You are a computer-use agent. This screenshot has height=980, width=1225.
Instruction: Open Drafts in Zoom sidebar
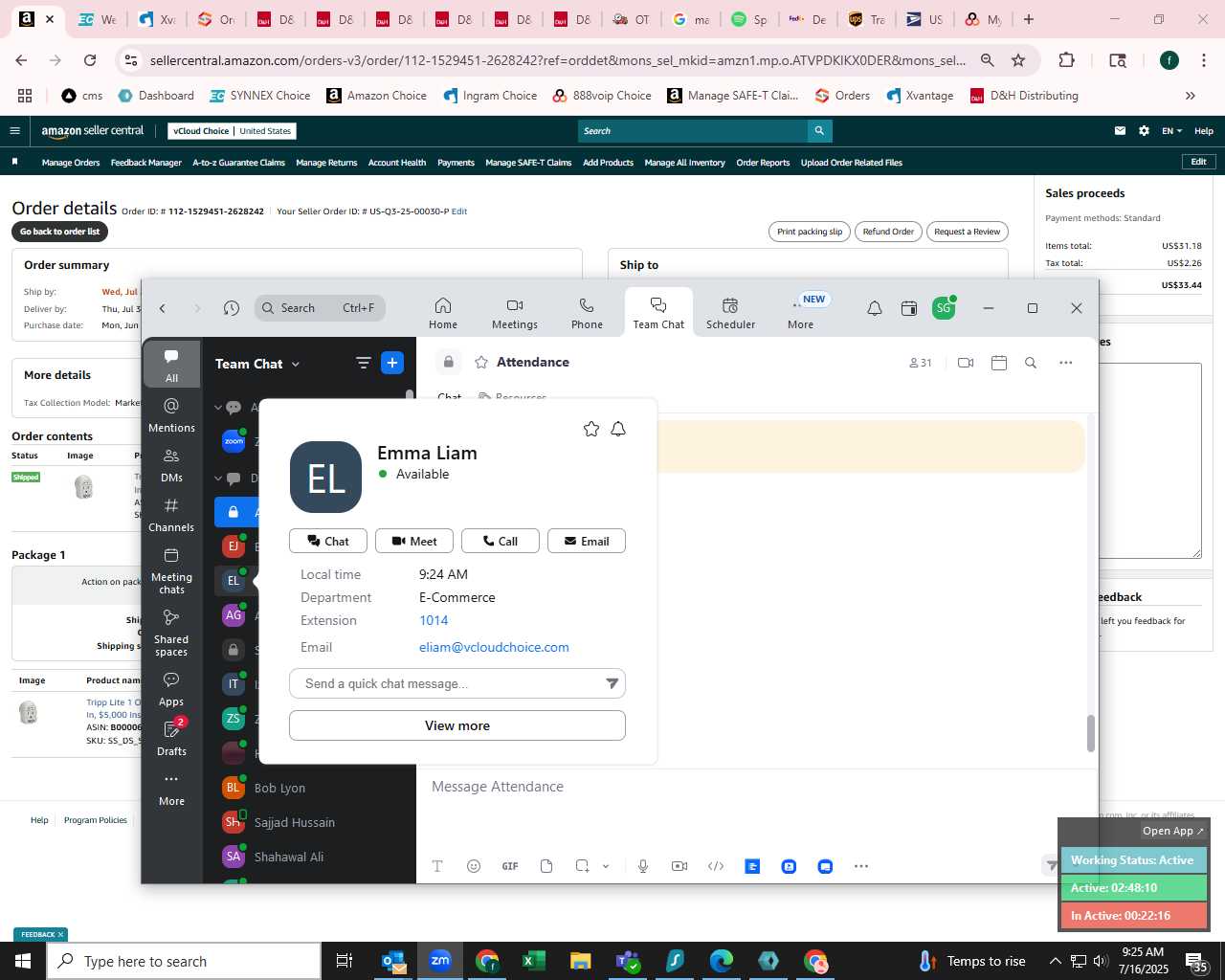click(x=172, y=739)
